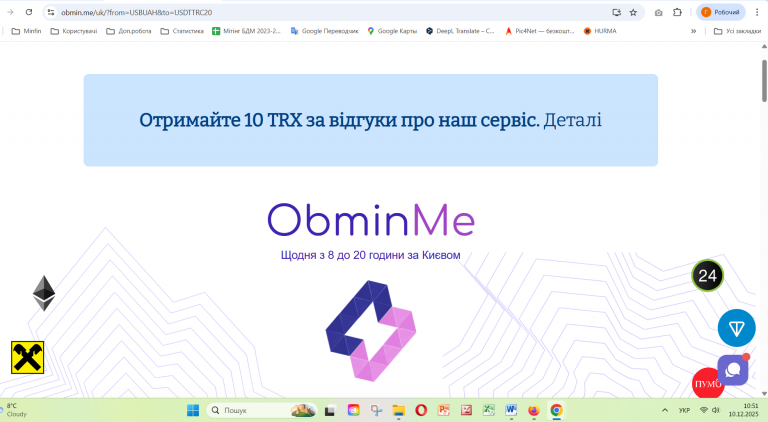
Task: Click the taskbar Пошук search box
Action: point(262,410)
